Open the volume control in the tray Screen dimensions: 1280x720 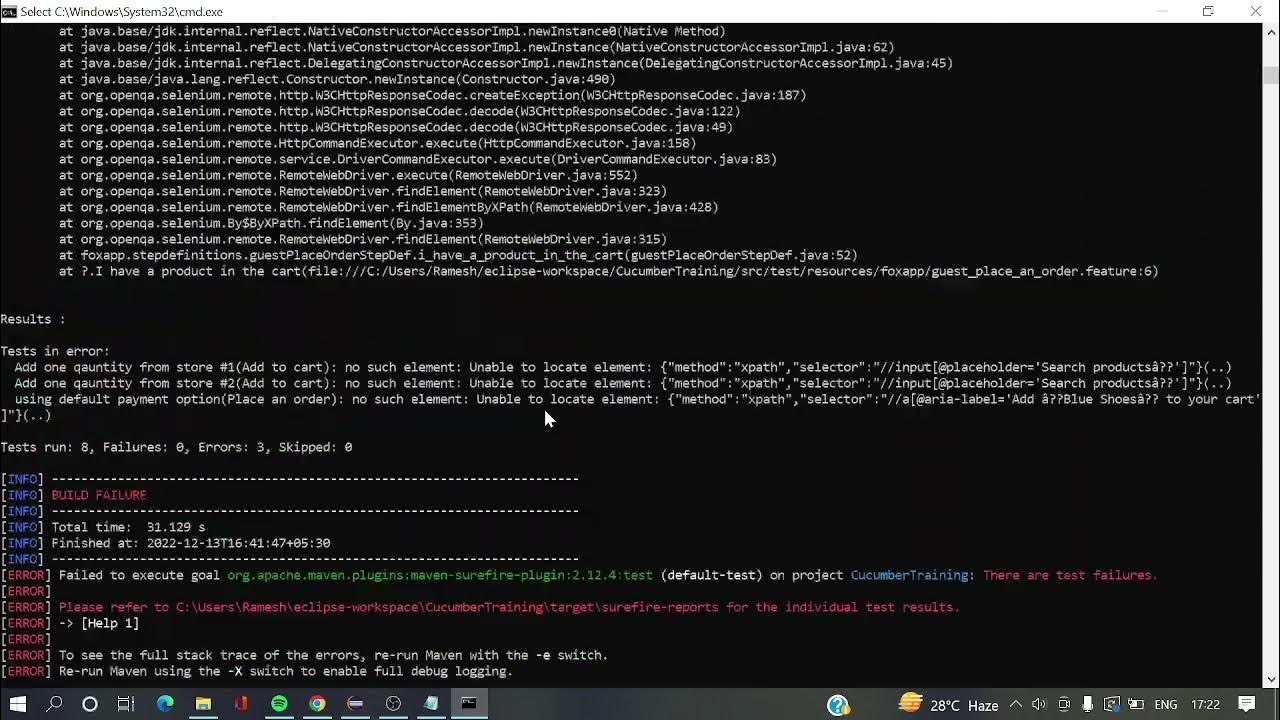pos(1039,704)
